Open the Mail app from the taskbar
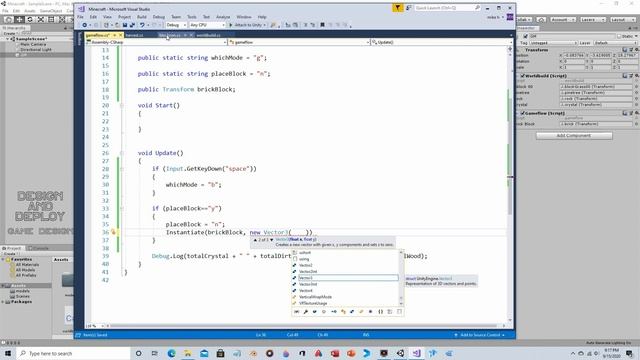This screenshot has width=640, height=360. (204, 353)
